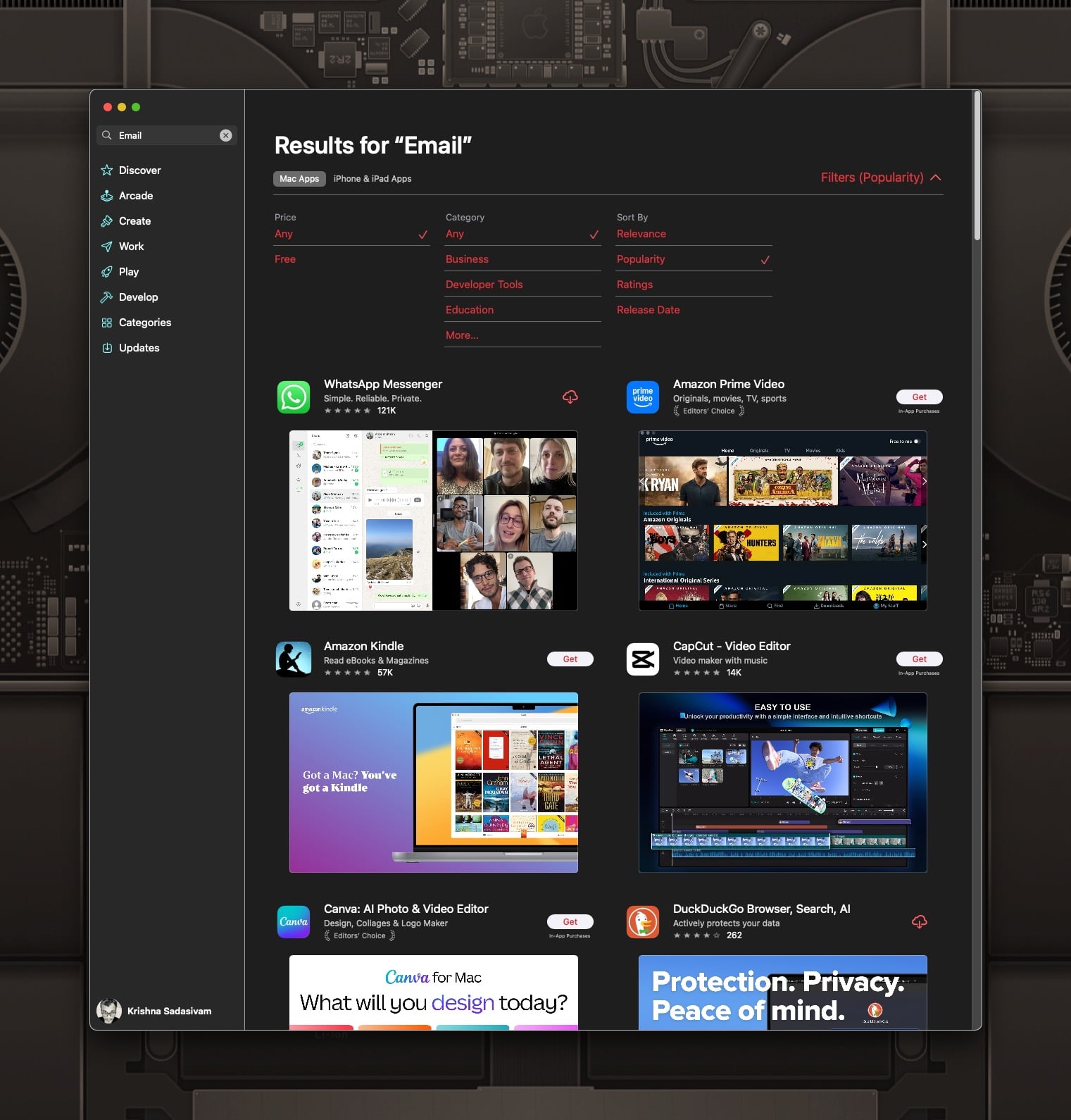Screen dimensions: 1071x1120
Task: Redownload DuckDuckGo using the cloud icon
Action: [919, 922]
